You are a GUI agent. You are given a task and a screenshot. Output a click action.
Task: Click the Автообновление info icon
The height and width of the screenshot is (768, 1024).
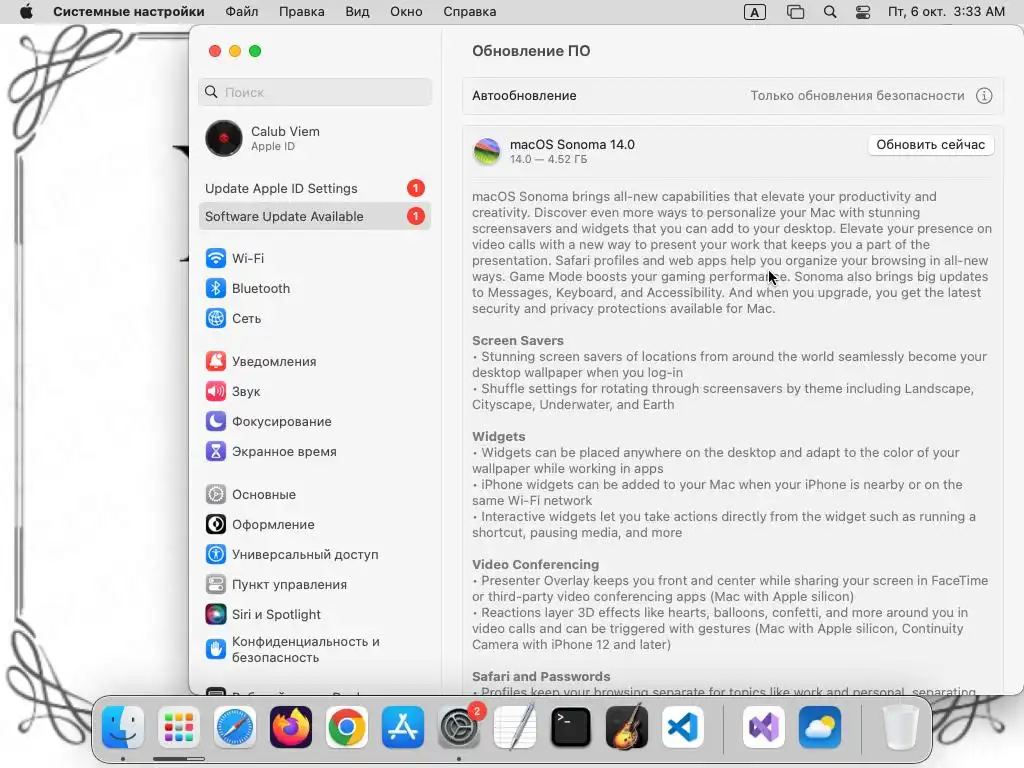984,95
